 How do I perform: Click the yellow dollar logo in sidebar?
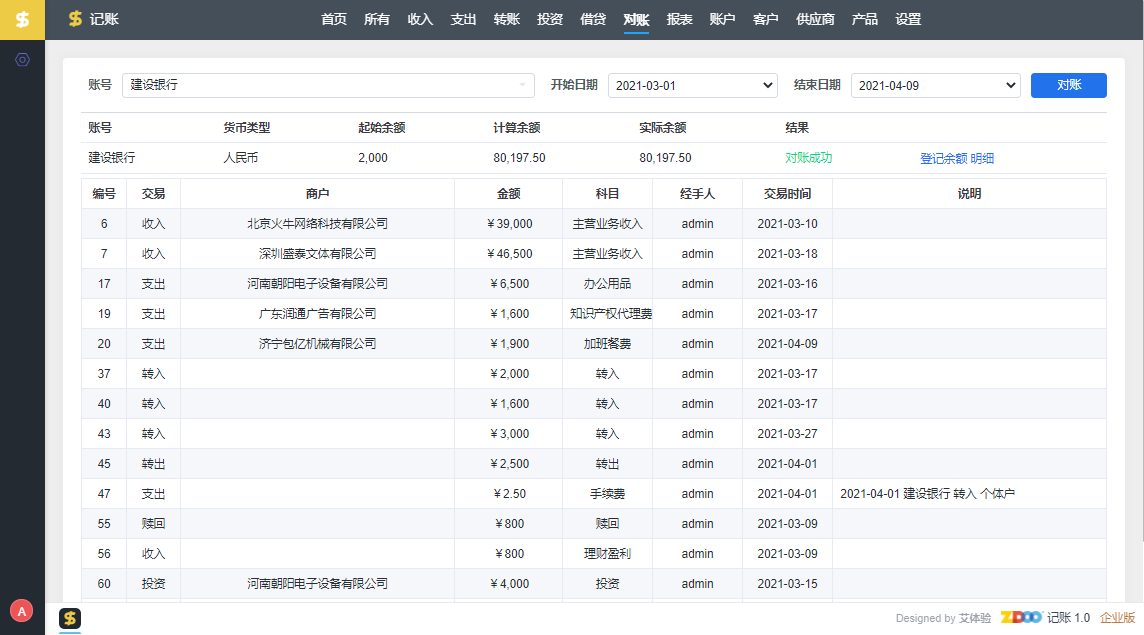[22, 20]
